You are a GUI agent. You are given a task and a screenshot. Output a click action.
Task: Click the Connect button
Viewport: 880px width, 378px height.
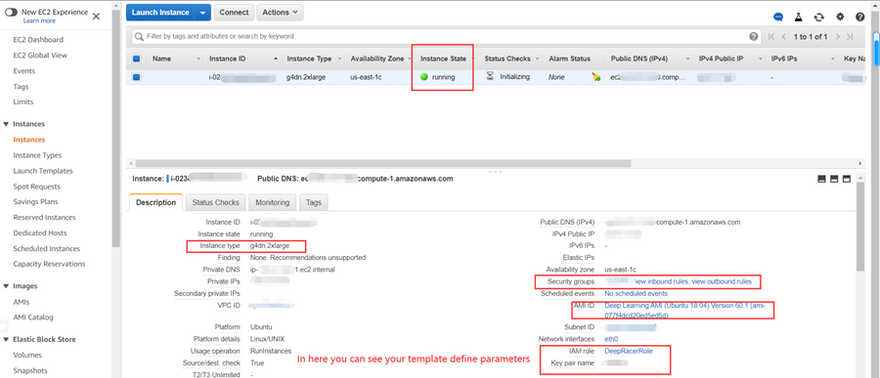coord(234,12)
